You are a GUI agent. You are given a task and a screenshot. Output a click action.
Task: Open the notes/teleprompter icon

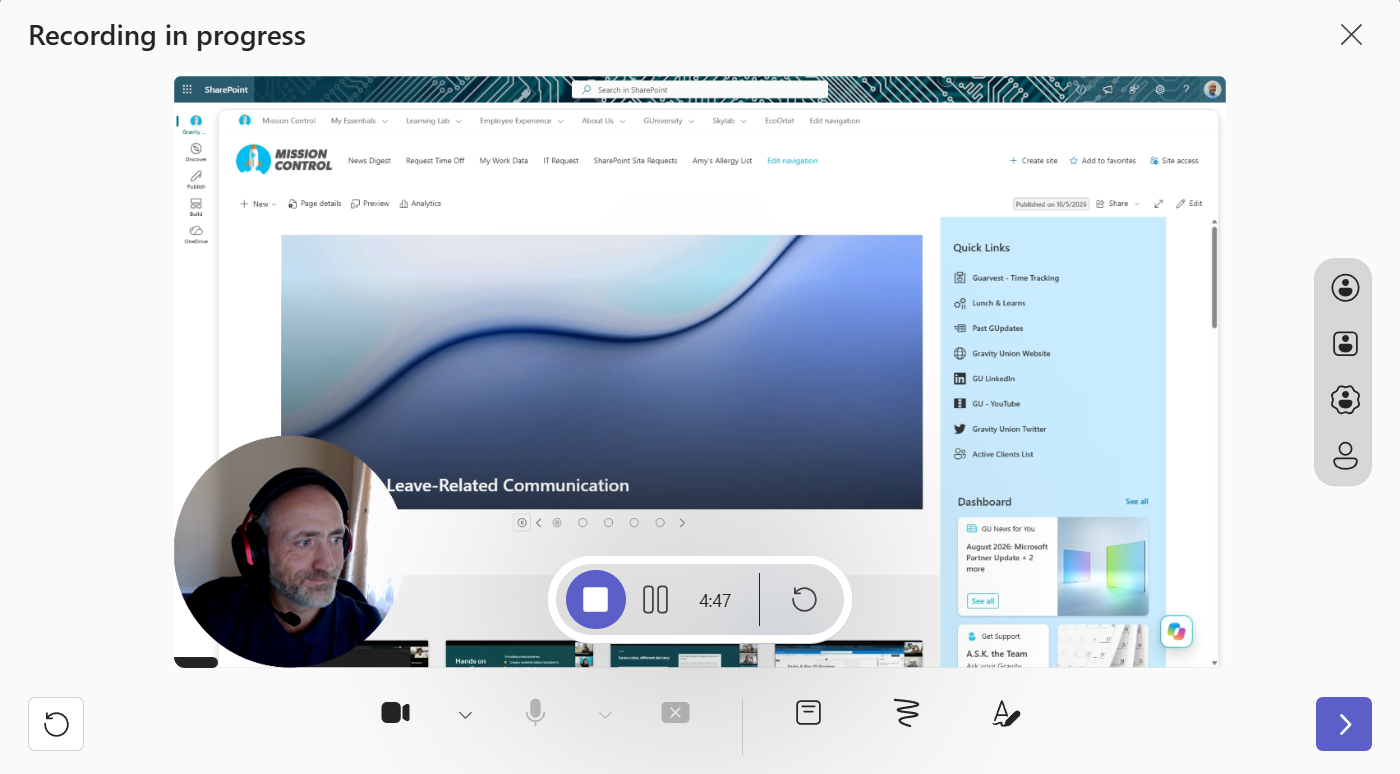click(808, 712)
